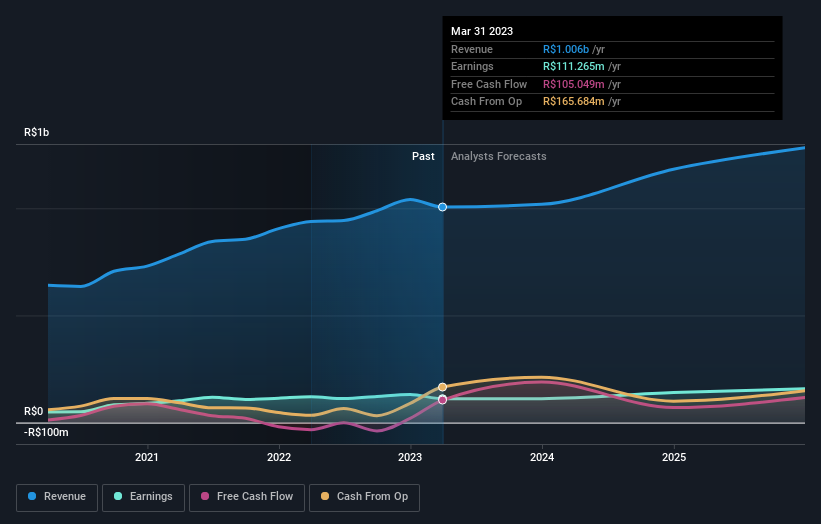821x524 pixels.
Task: Click the blue Revenue data point marker
Action: click(x=442, y=207)
